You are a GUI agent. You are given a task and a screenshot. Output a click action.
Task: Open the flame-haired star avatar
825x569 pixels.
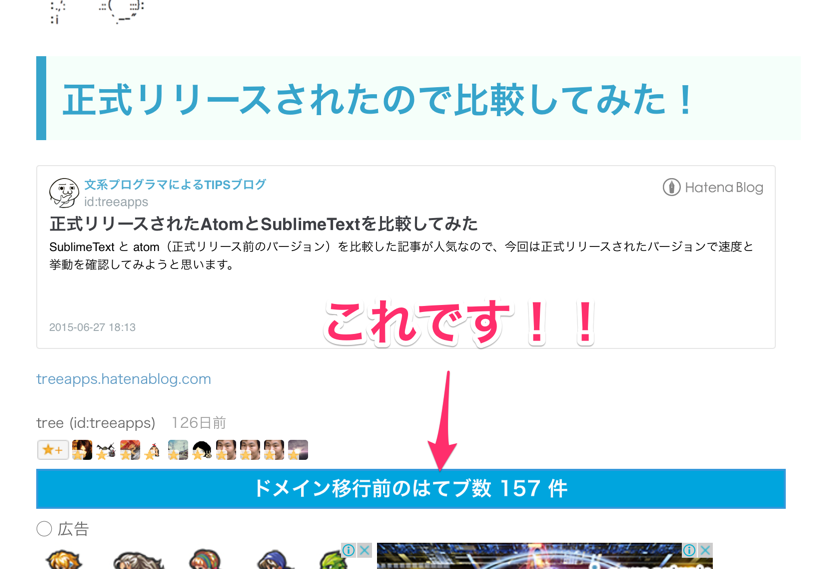click(82, 450)
